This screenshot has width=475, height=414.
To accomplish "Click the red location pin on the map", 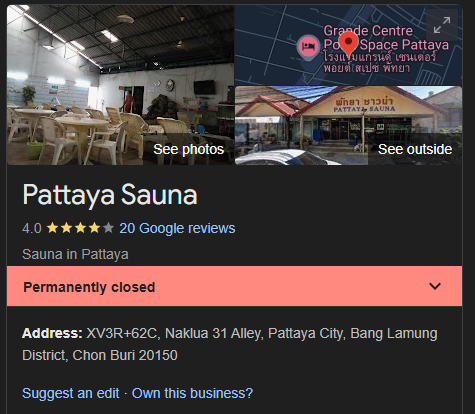I will [x=349, y=44].
